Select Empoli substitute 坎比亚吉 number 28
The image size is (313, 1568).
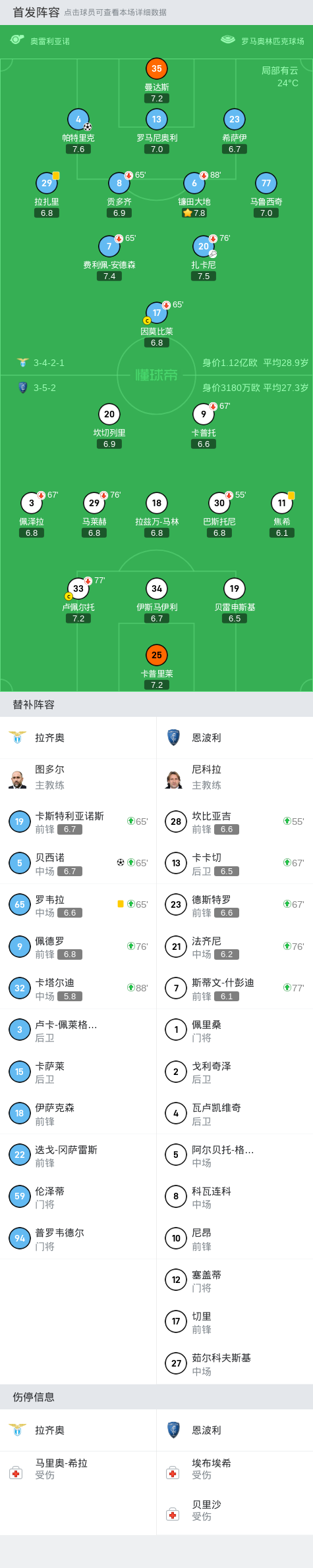point(235,822)
